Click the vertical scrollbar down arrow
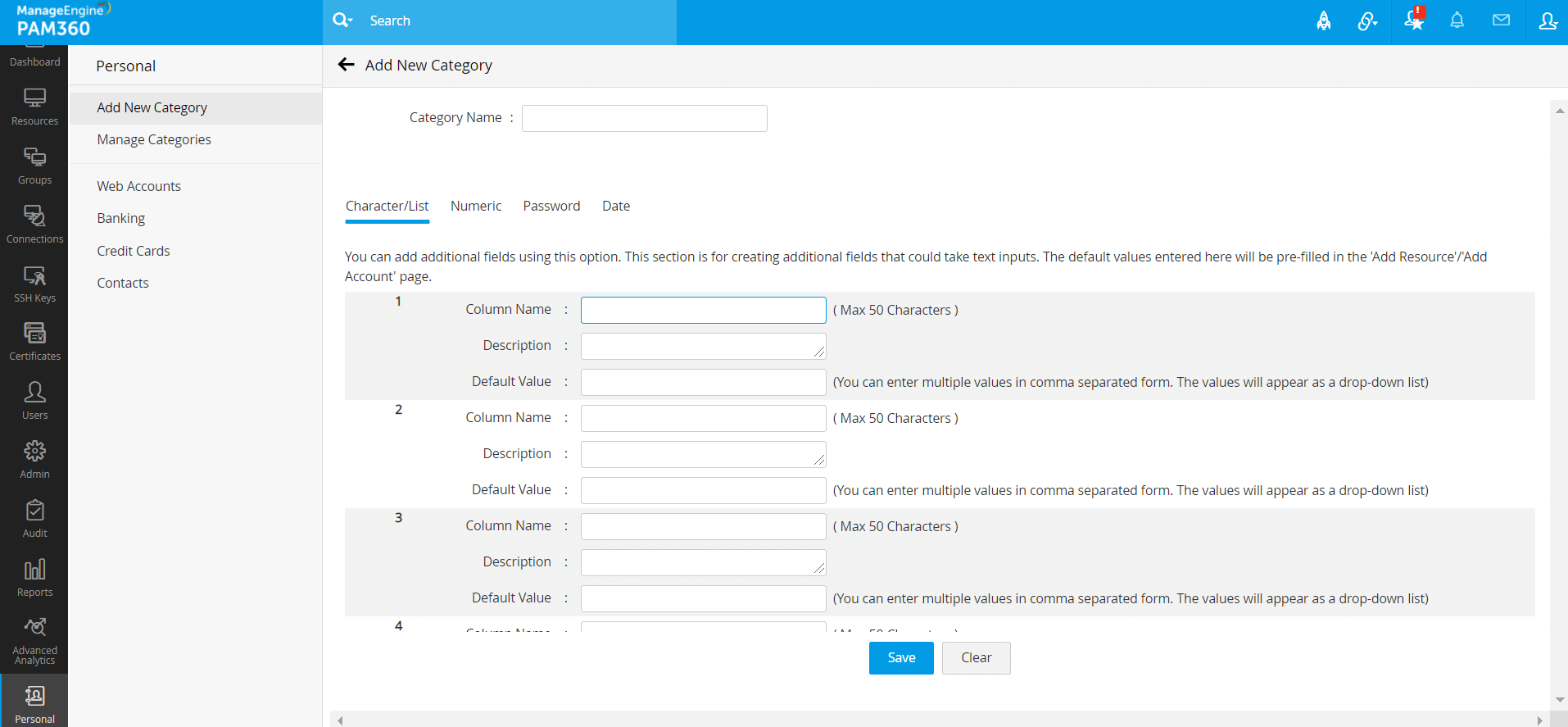 (1559, 700)
